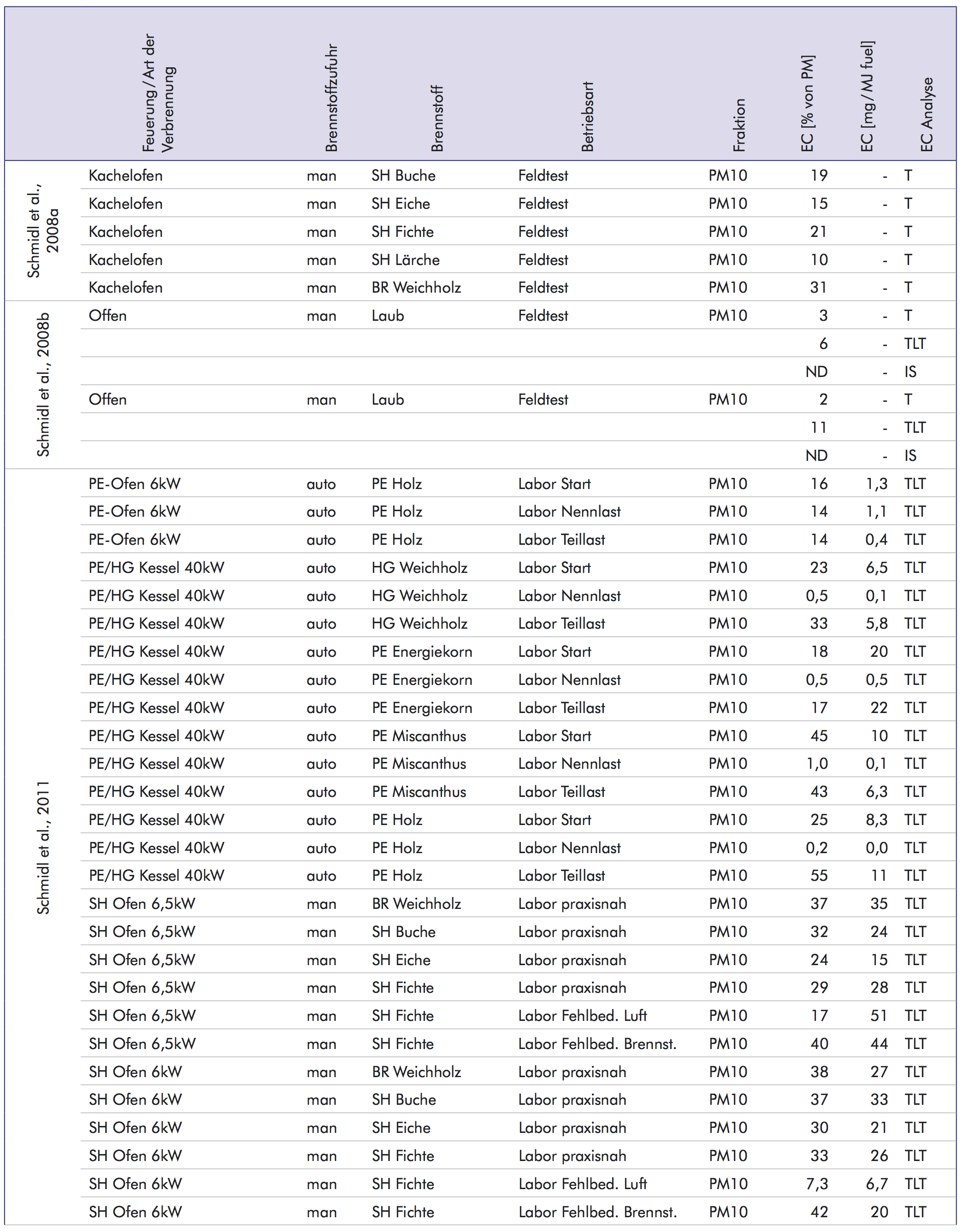Viewport: 963px width, 1232px height.
Task: Click 'Labor Fehlbed. Brennst.' in SH Ofen 6,5kW row
Action: (597, 1044)
